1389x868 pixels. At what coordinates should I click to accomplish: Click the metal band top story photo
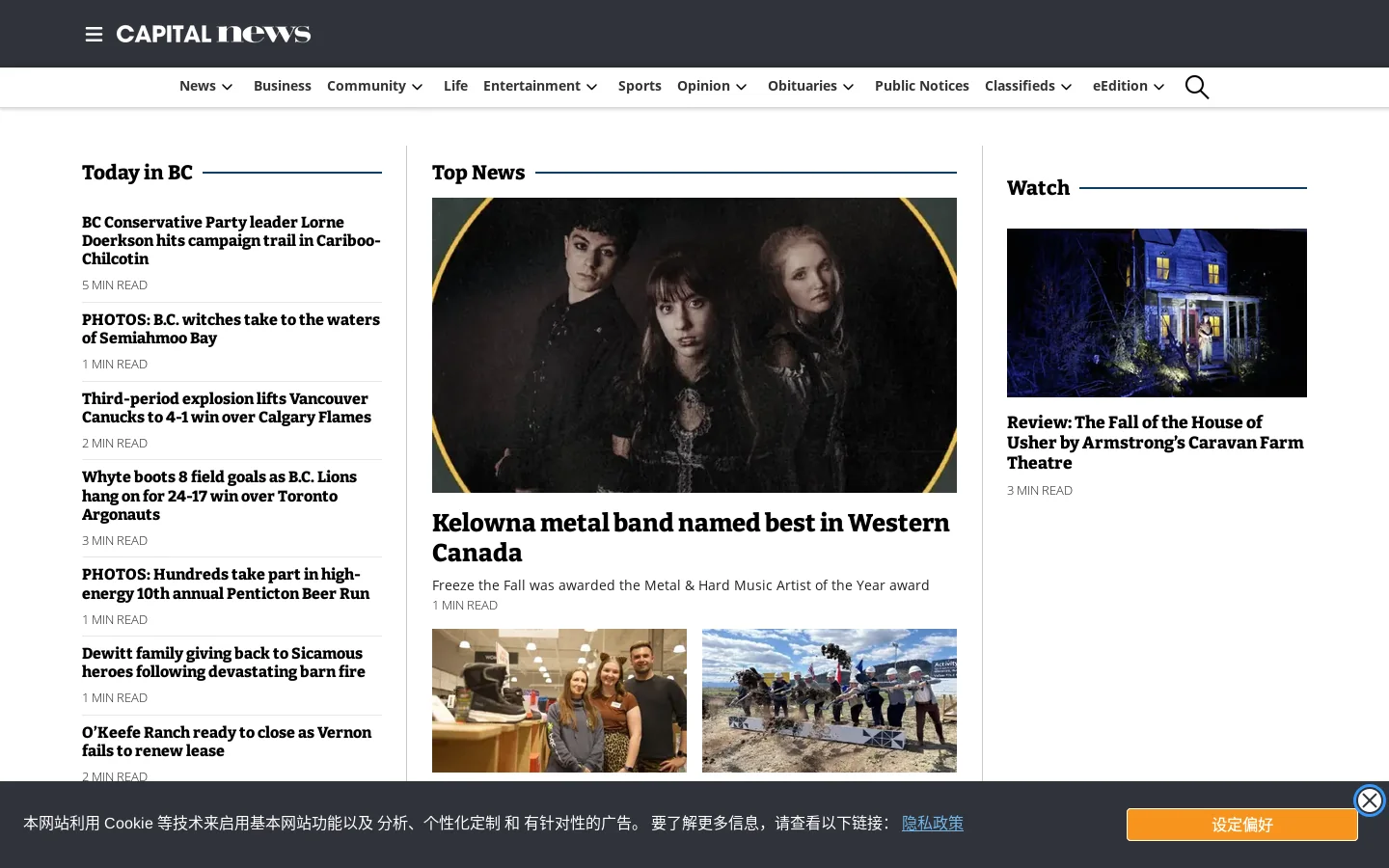pyautogui.click(x=694, y=345)
